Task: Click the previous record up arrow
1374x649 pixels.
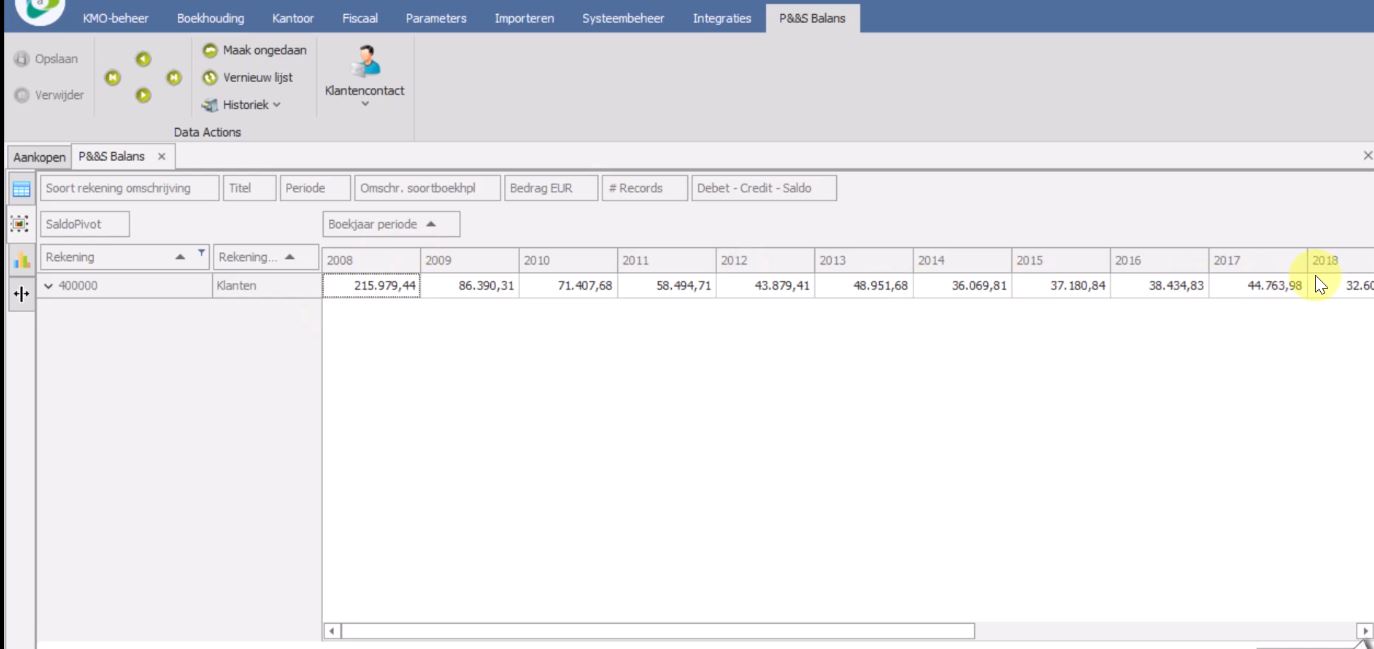Action: 143,60
